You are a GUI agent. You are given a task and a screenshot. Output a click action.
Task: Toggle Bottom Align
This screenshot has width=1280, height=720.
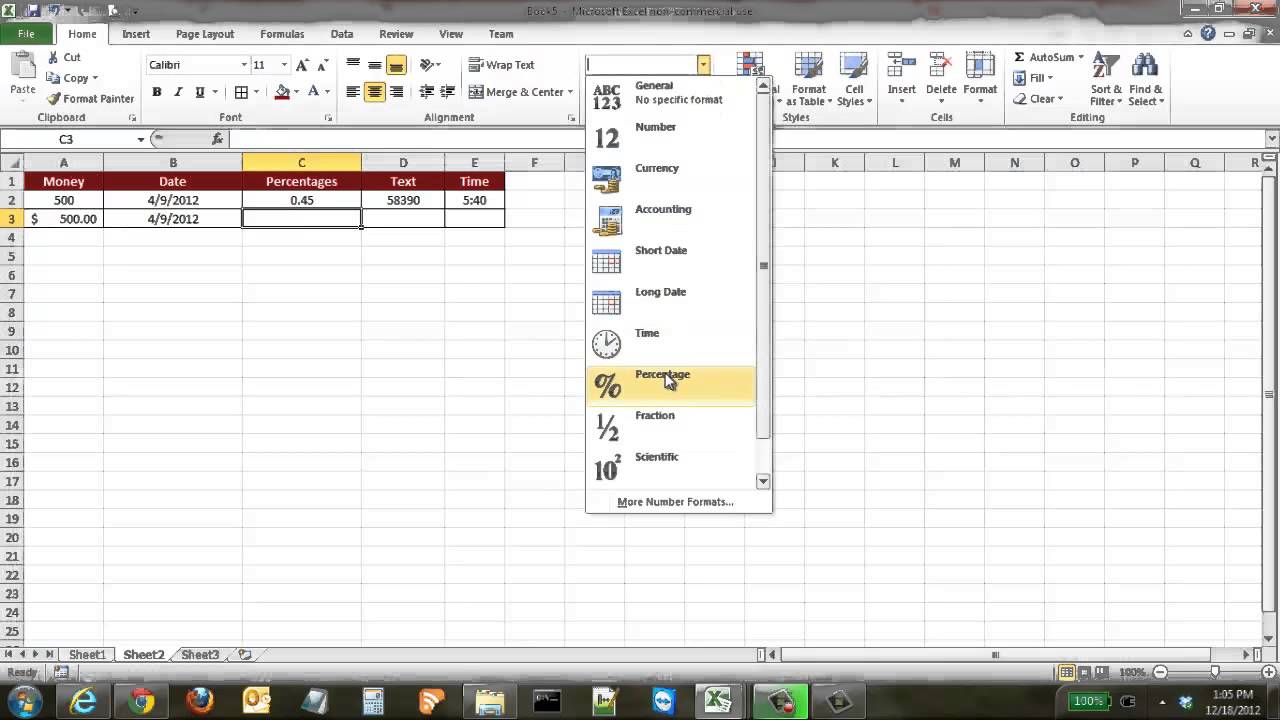pos(396,65)
